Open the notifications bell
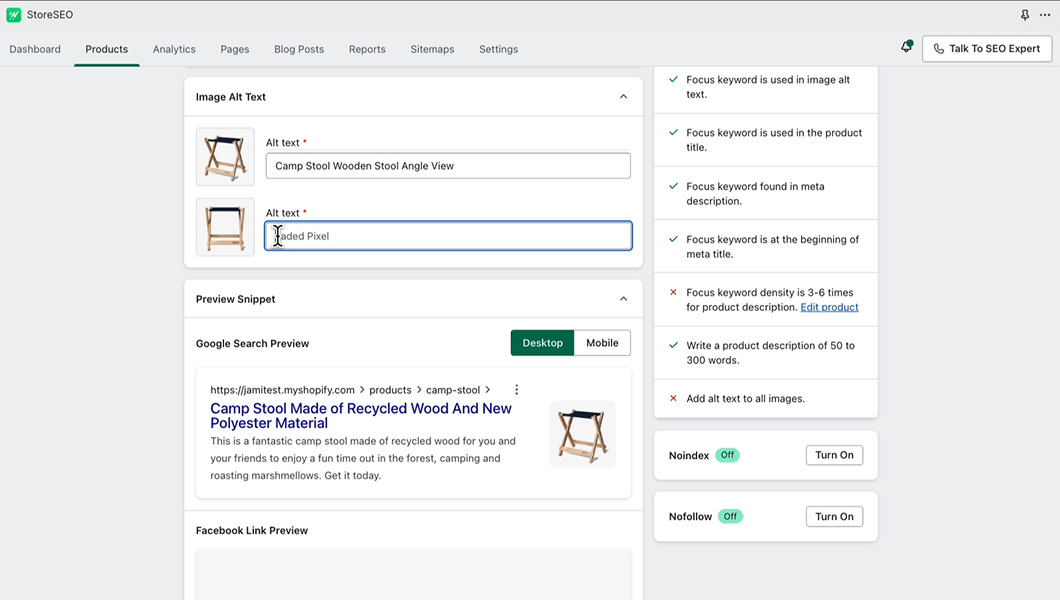 [x=906, y=48]
